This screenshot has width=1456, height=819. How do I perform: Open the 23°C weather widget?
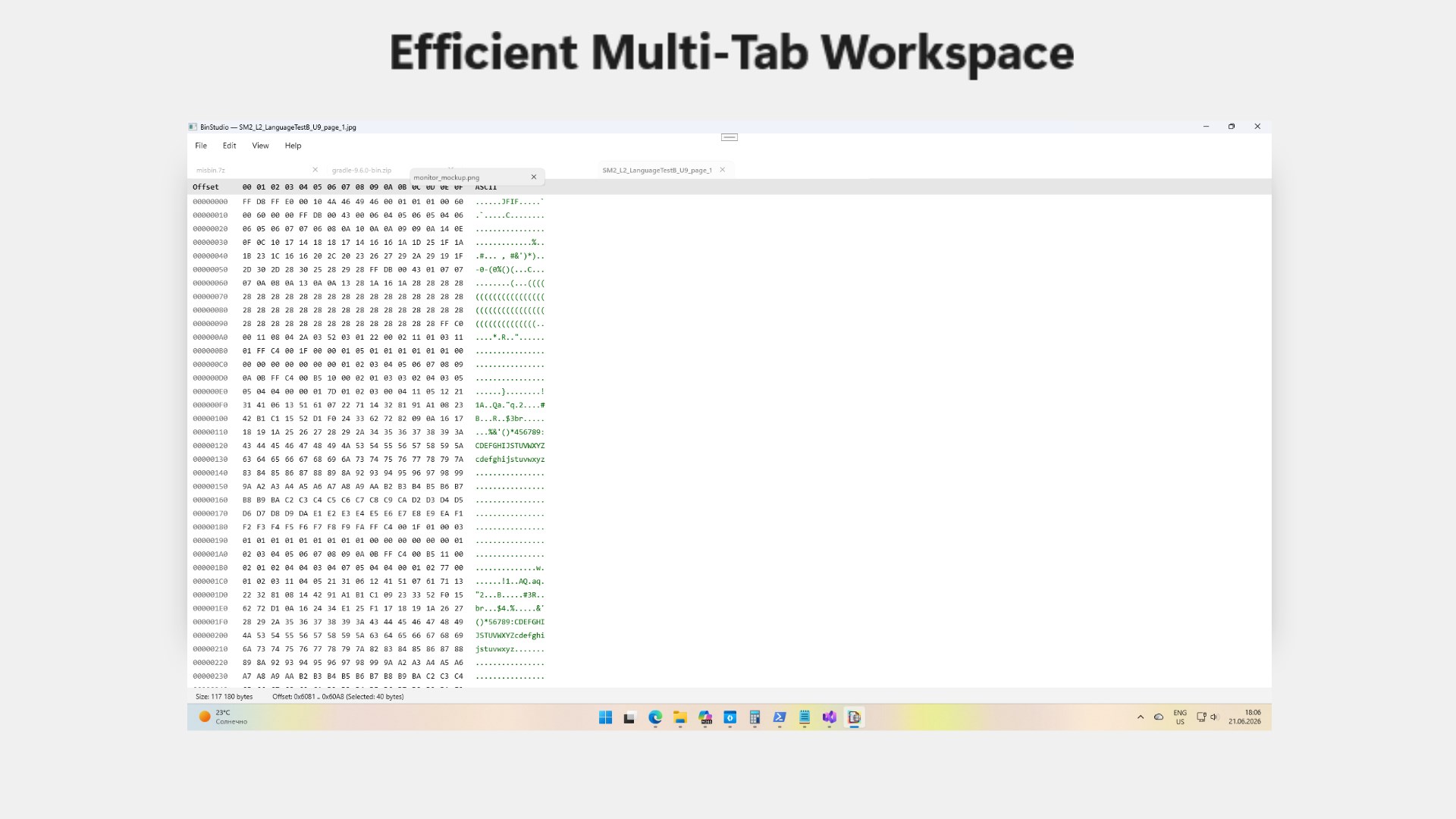(x=223, y=717)
